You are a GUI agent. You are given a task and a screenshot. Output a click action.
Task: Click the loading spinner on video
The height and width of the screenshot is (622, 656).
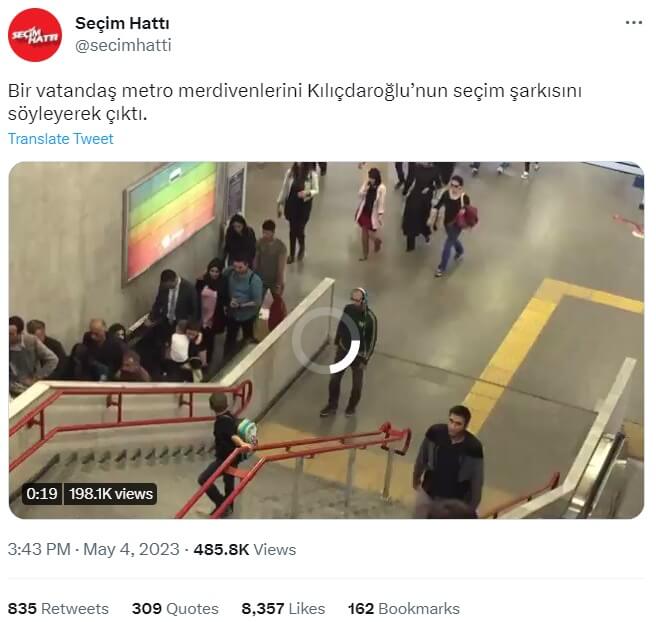pyautogui.click(x=326, y=340)
